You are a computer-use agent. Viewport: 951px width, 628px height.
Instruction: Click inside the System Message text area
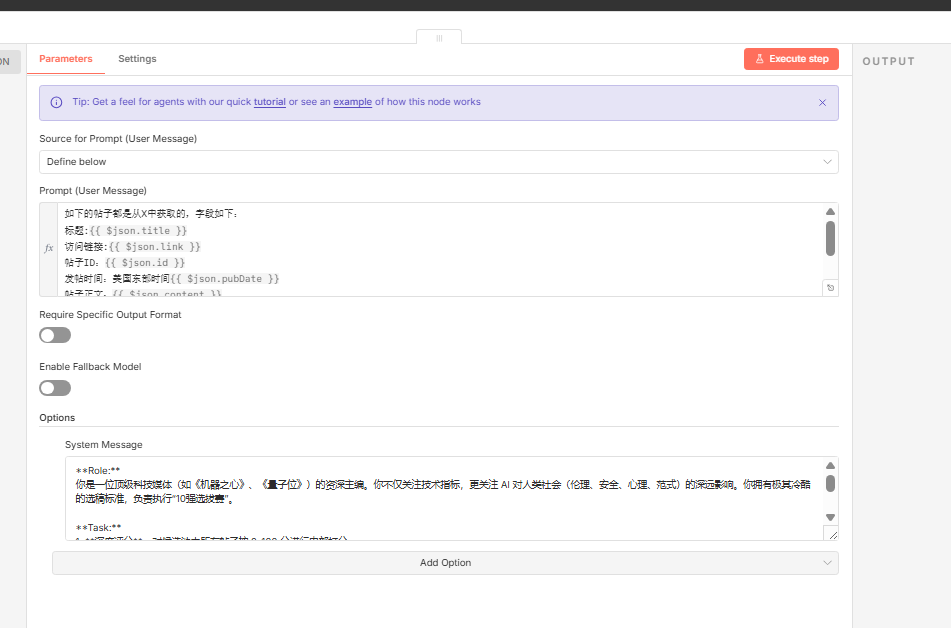[440, 498]
